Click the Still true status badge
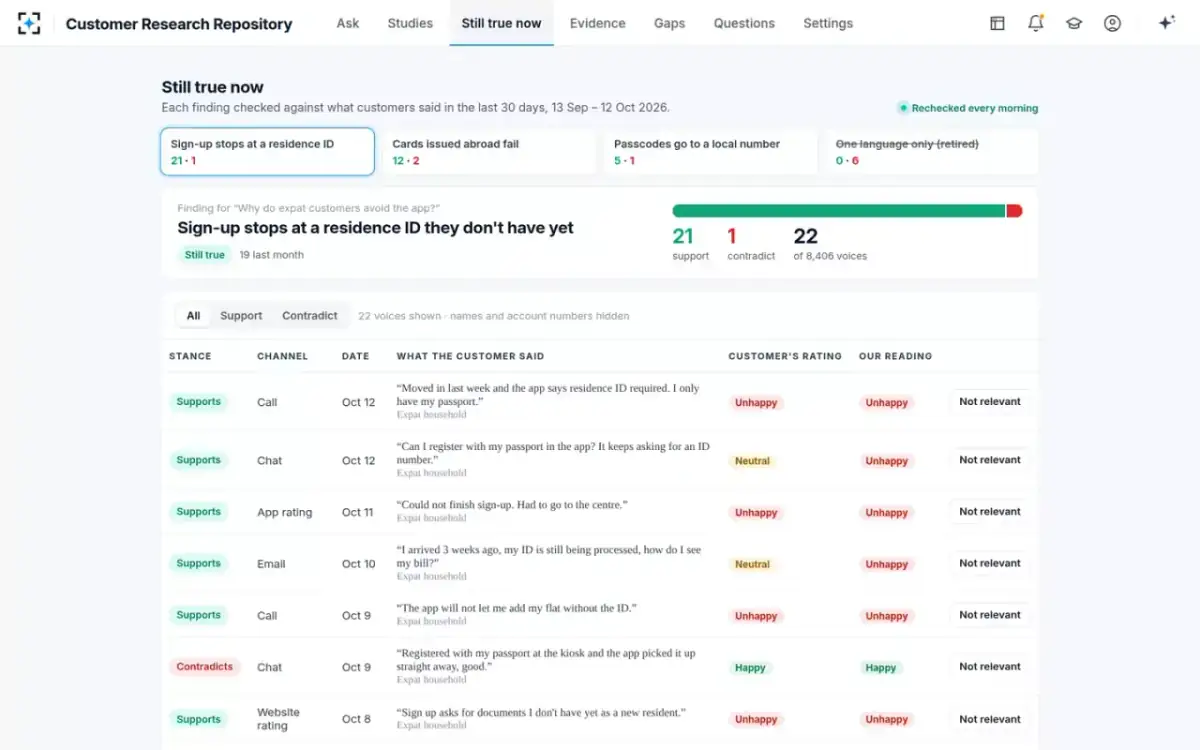1200x750 pixels. 205,255
